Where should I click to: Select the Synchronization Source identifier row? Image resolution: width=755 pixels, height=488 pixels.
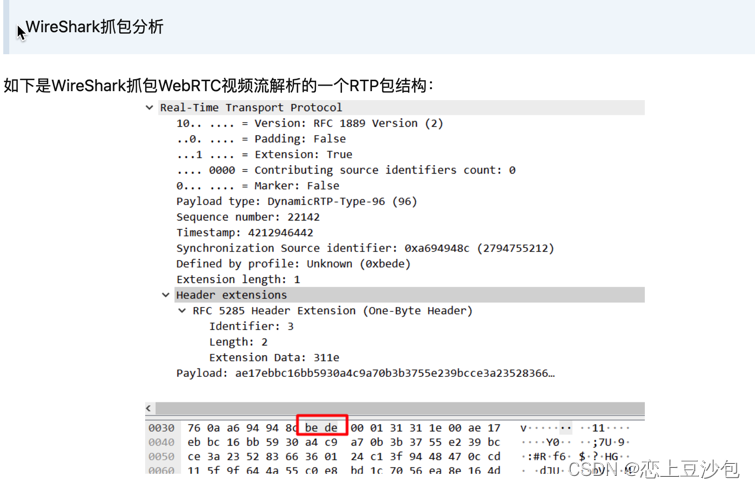[365, 248]
